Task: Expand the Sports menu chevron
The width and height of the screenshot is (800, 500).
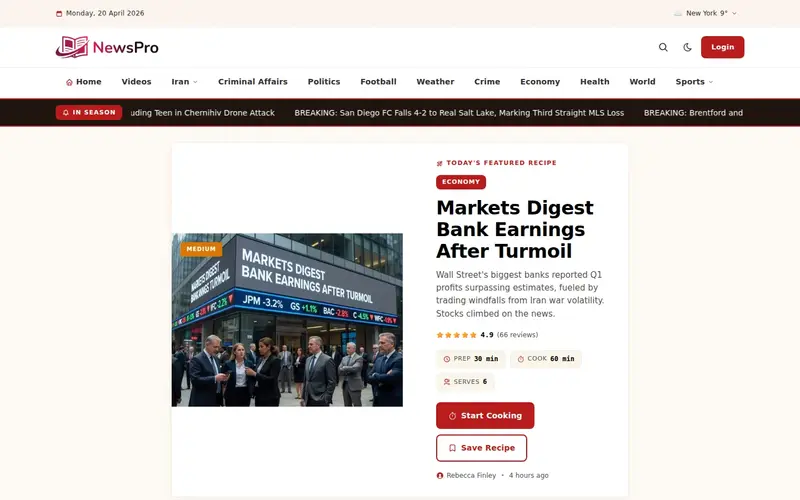Action: [x=711, y=82]
